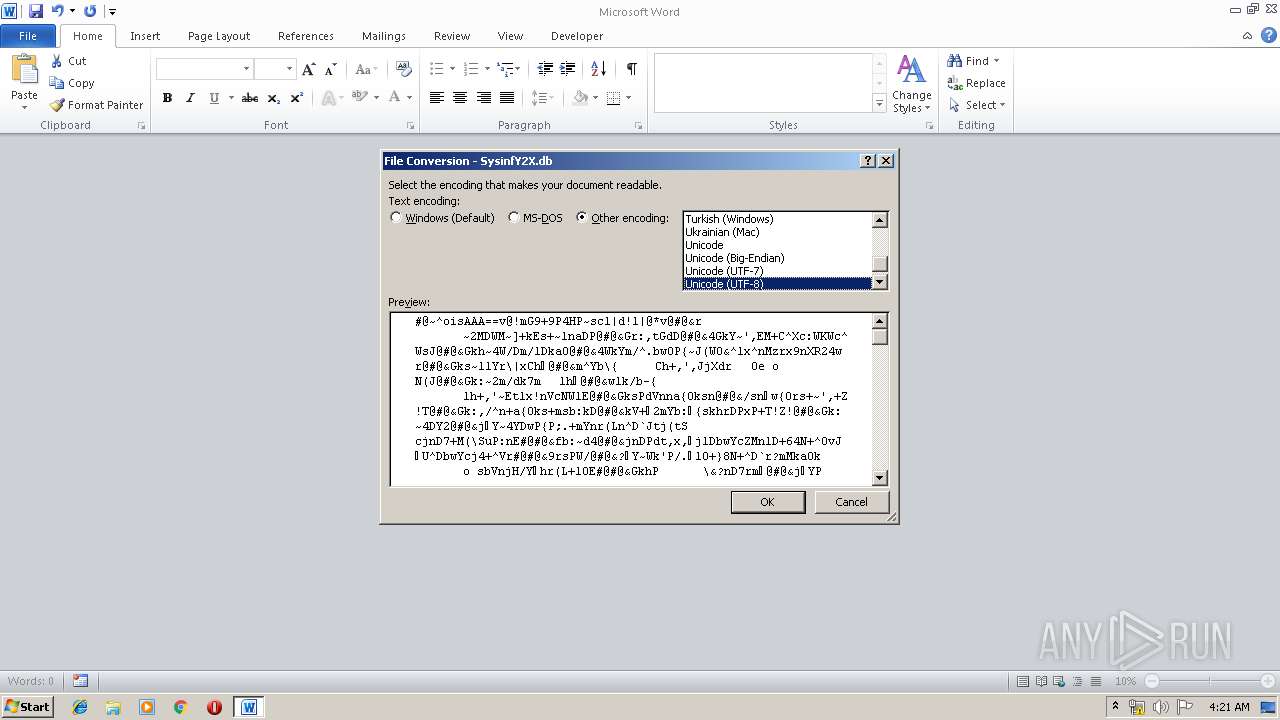Switch to the Developer tab
Image resolution: width=1280 pixels, height=720 pixels.
point(577,36)
